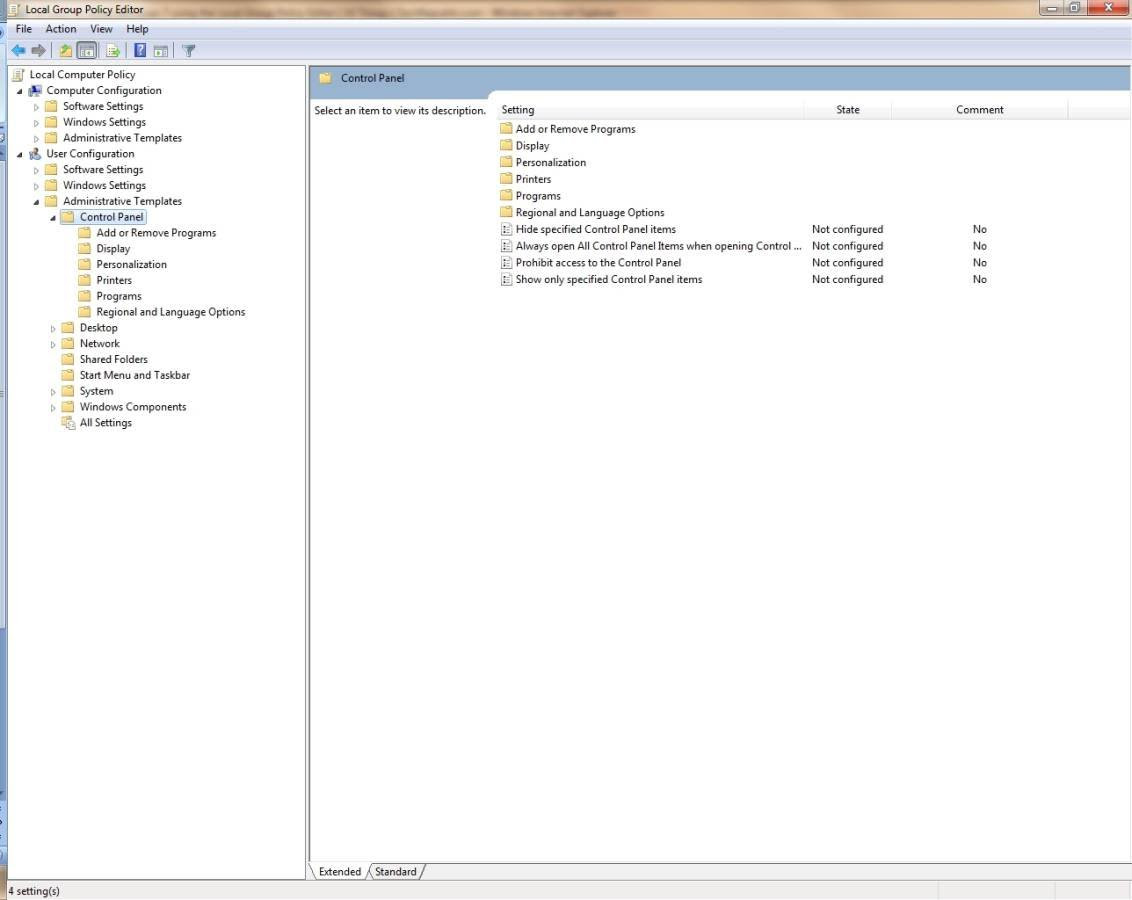Select Display in the left tree
The height and width of the screenshot is (900, 1132).
pos(113,249)
